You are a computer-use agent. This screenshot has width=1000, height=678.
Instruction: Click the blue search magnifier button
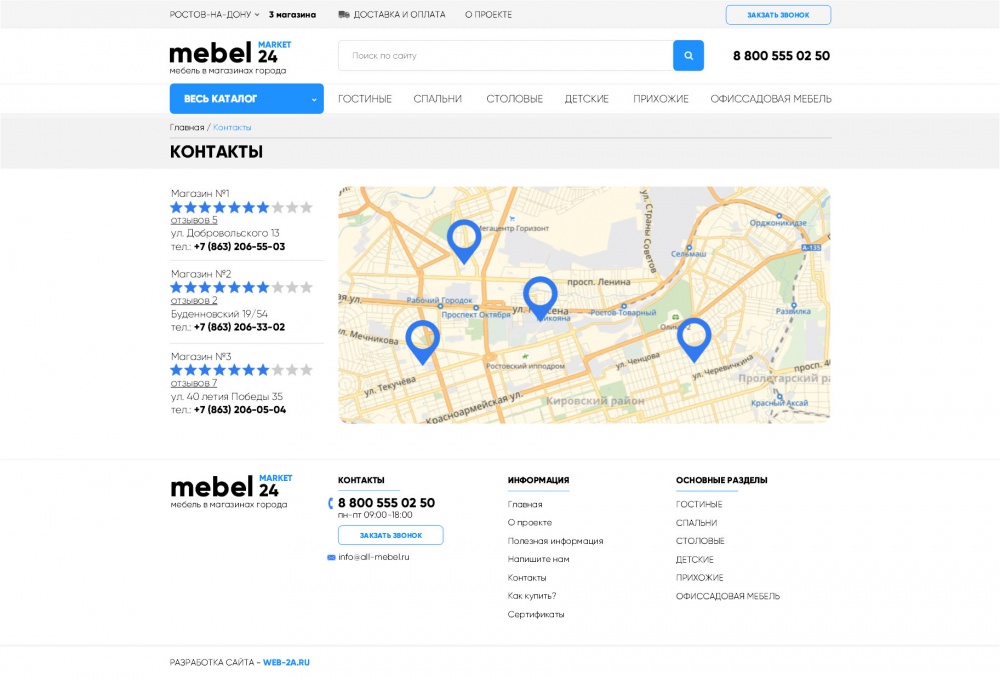(x=688, y=55)
